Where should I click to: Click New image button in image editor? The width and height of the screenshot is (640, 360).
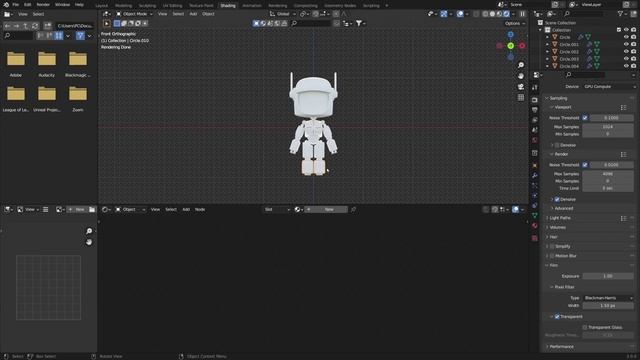[77, 209]
